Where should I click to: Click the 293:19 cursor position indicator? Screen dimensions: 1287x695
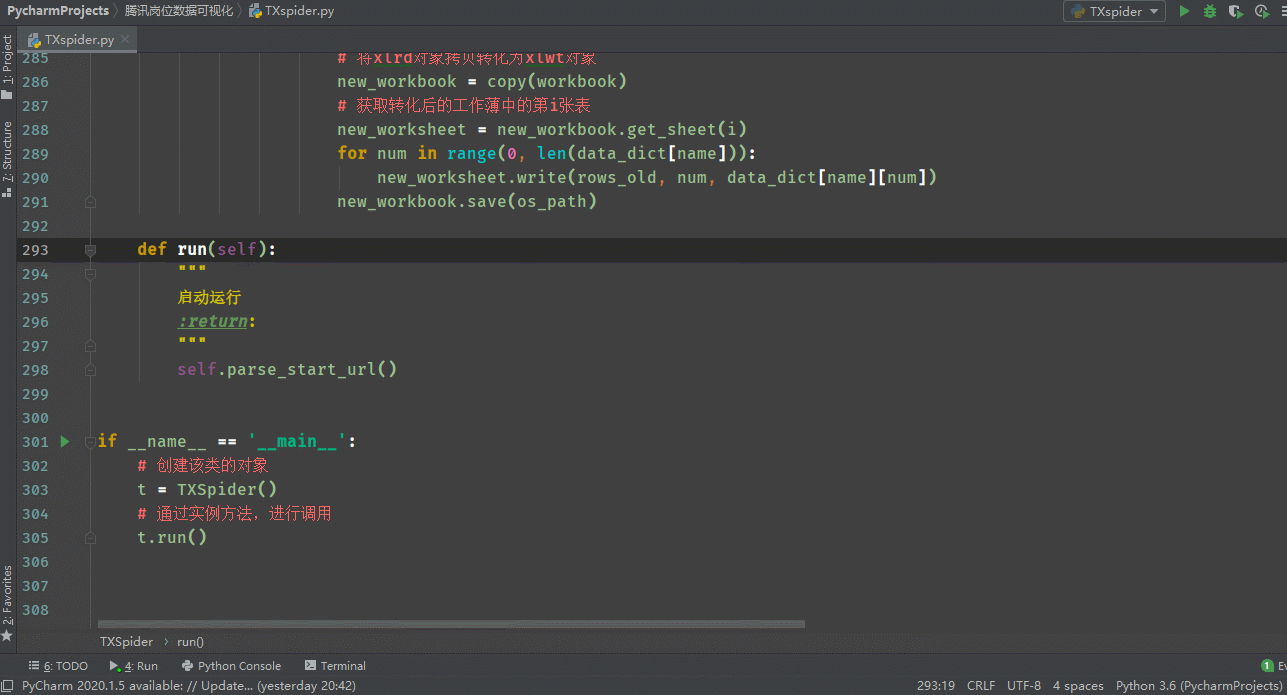click(x=934, y=686)
